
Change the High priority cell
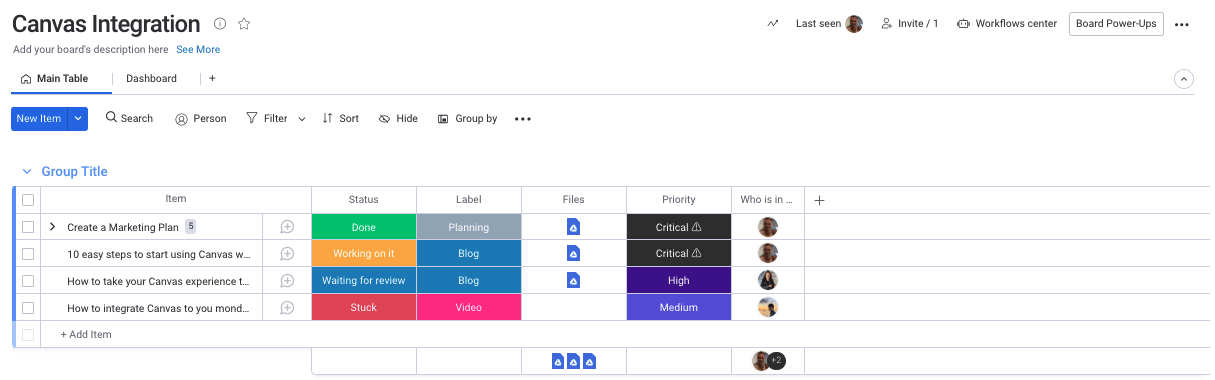pyautogui.click(x=679, y=281)
